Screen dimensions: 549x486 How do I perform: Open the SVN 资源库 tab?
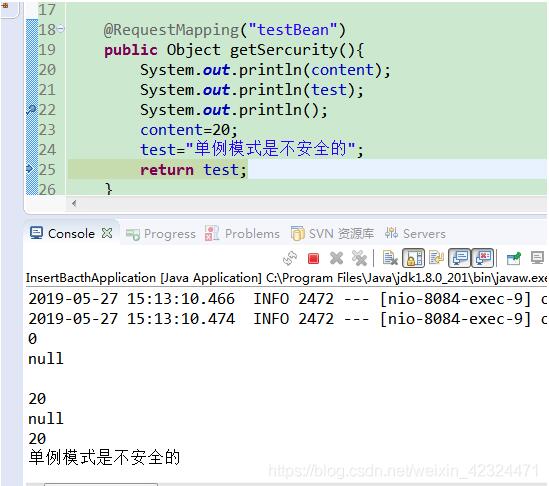point(332,234)
